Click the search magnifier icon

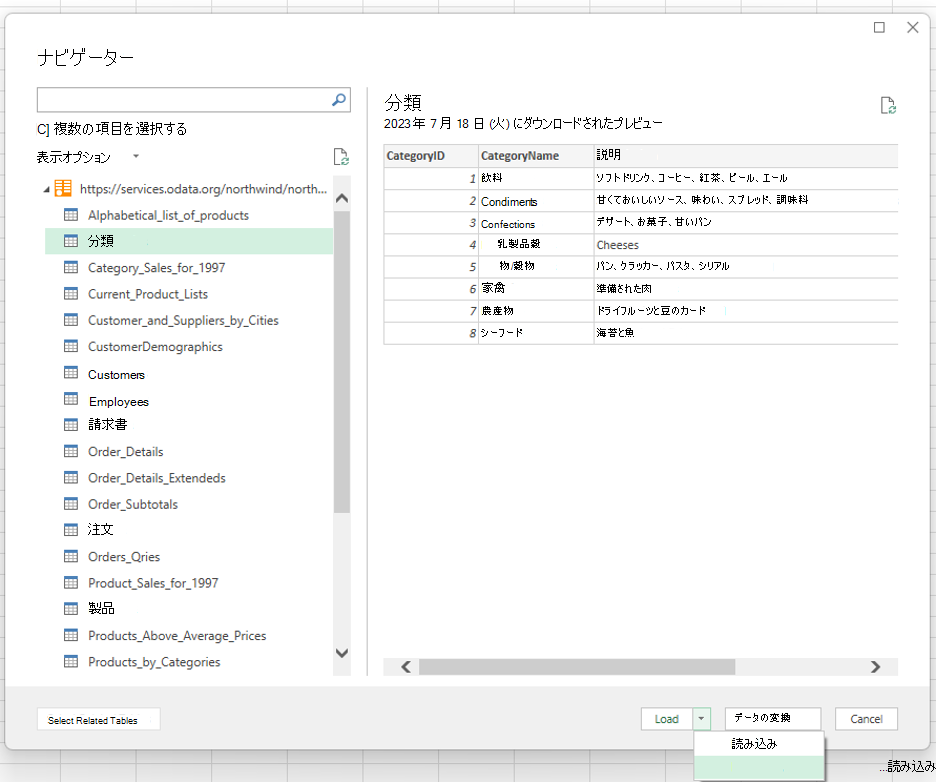(x=338, y=100)
